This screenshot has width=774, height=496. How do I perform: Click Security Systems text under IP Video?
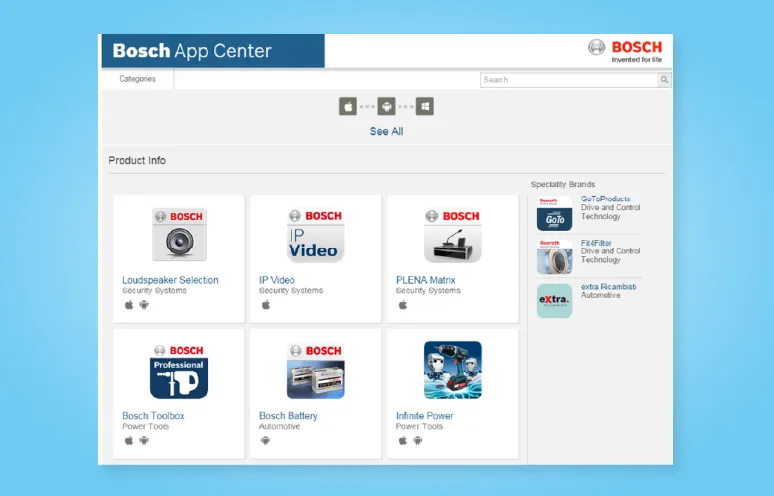[x=291, y=291]
